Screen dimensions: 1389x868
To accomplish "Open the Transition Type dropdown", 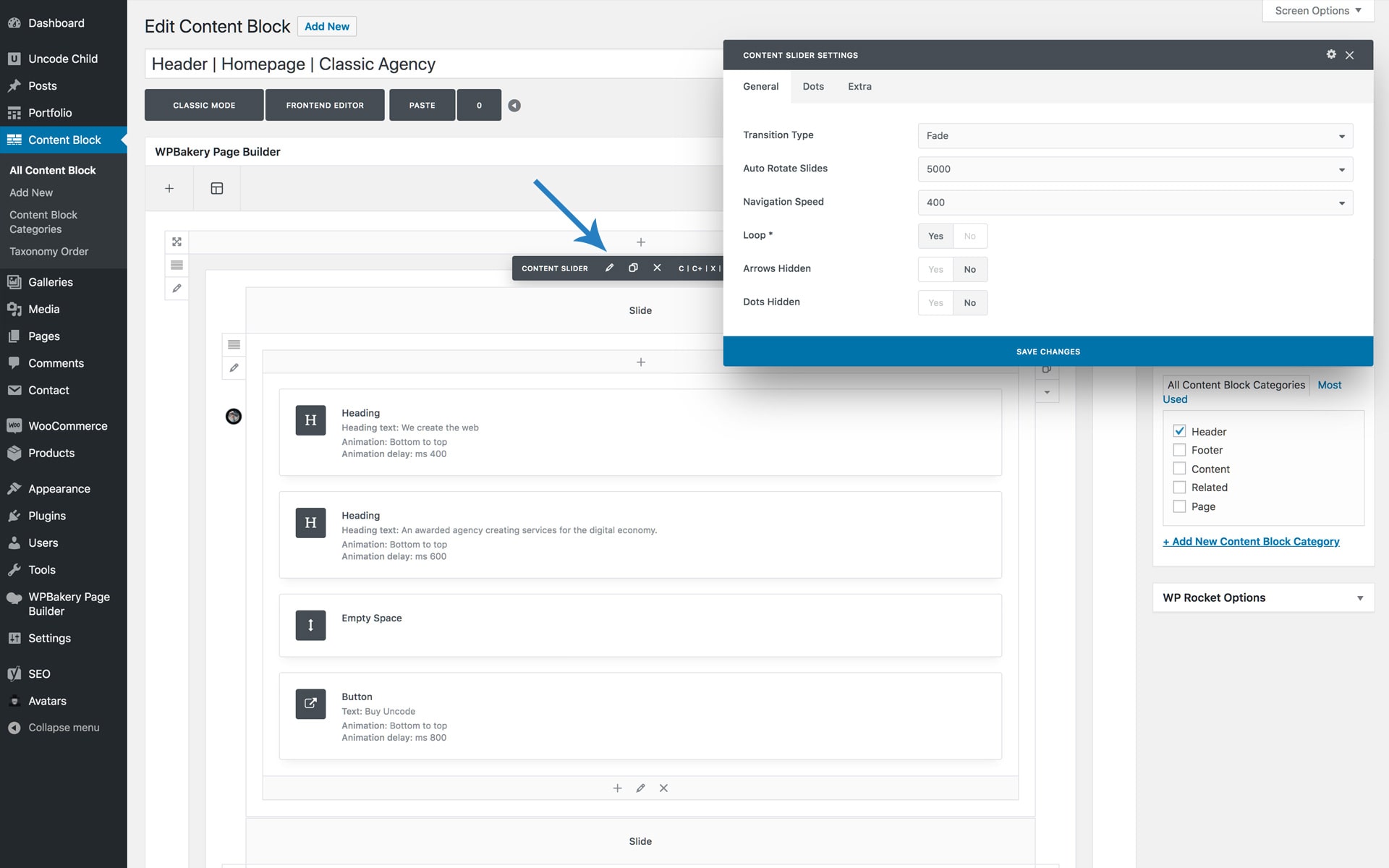I will pyautogui.click(x=1134, y=136).
